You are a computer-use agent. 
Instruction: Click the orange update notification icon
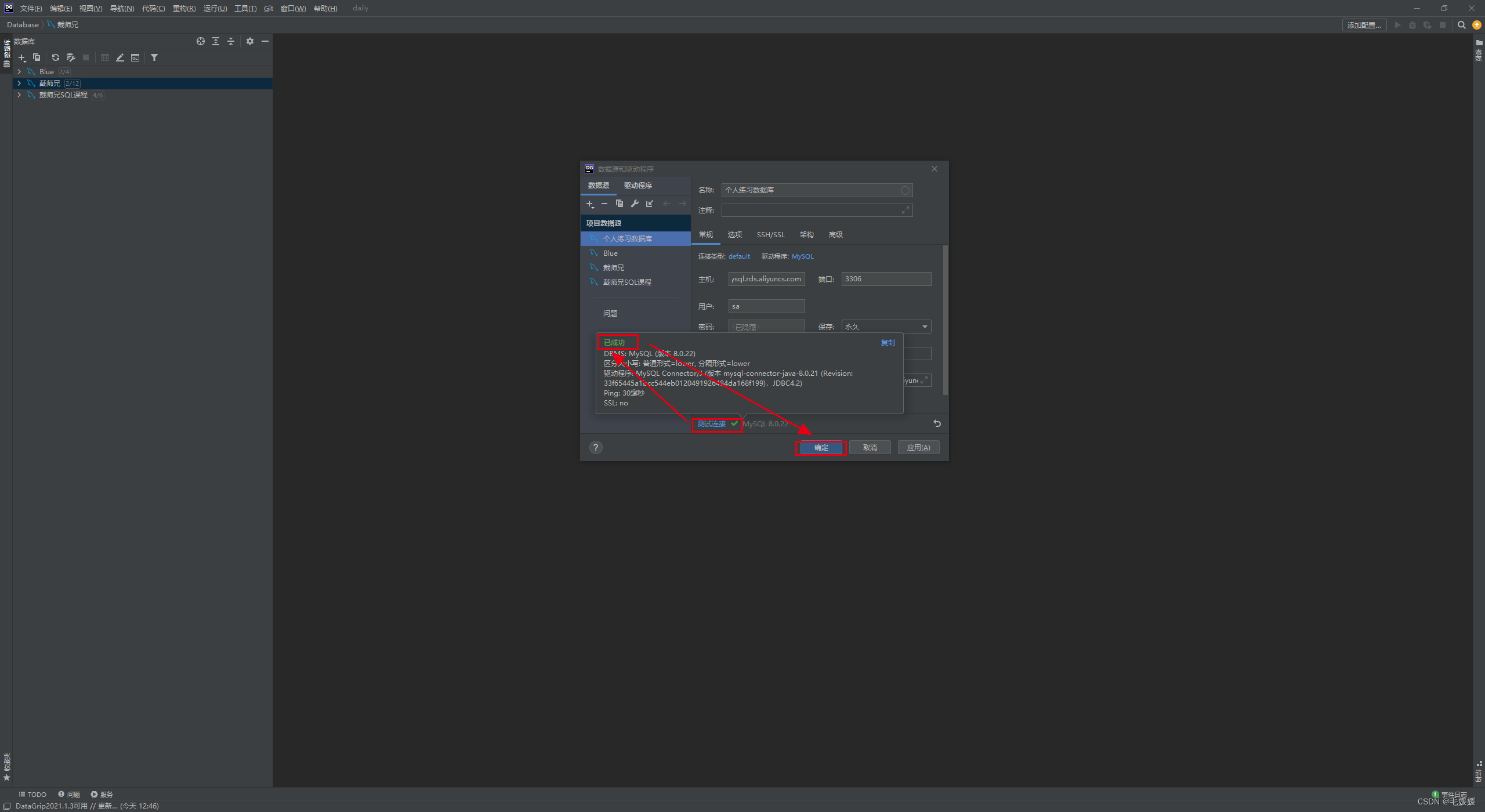[x=1477, y=25]
